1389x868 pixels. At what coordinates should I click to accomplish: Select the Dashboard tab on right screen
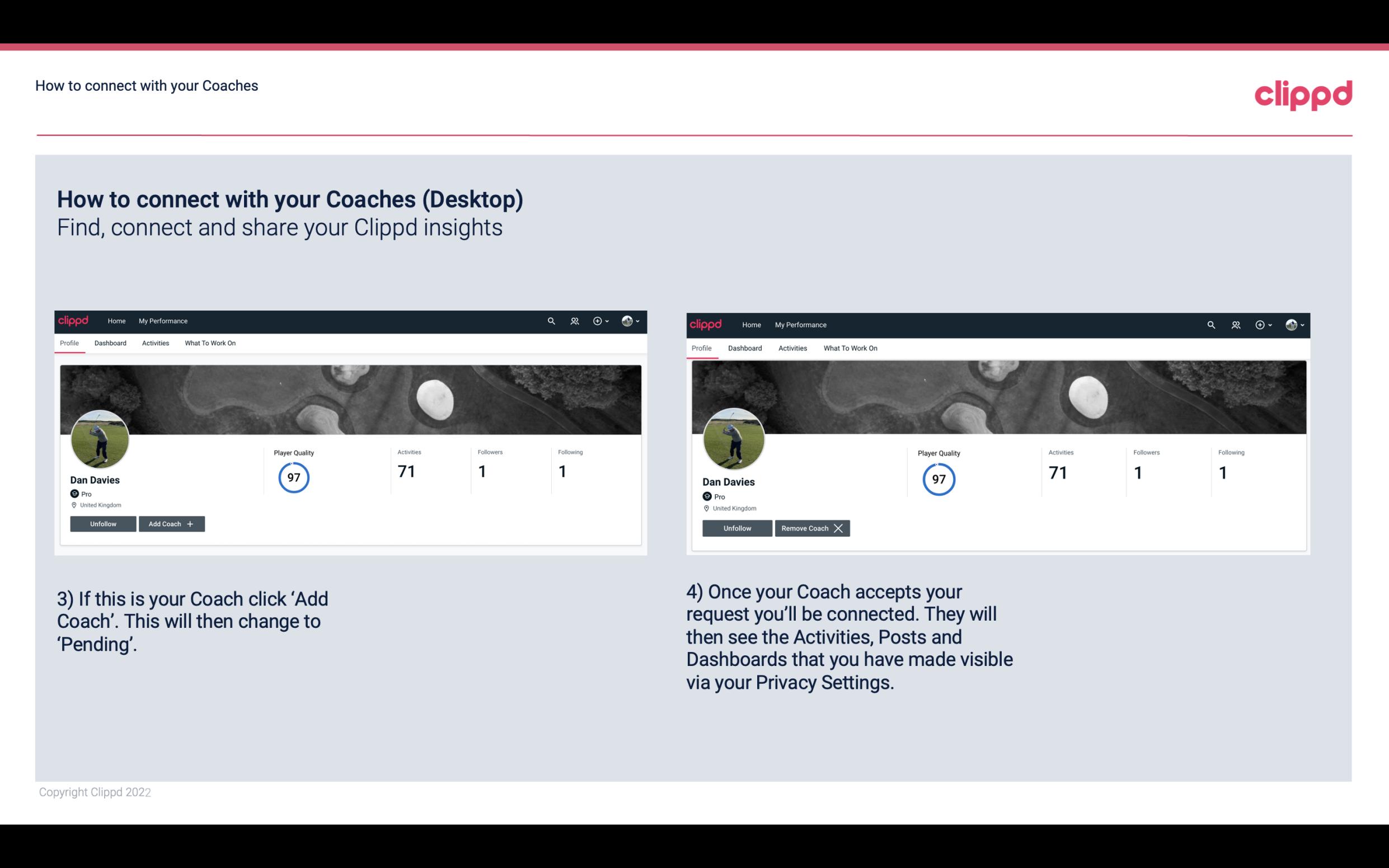pyautogui.click(x=745, y=347)
